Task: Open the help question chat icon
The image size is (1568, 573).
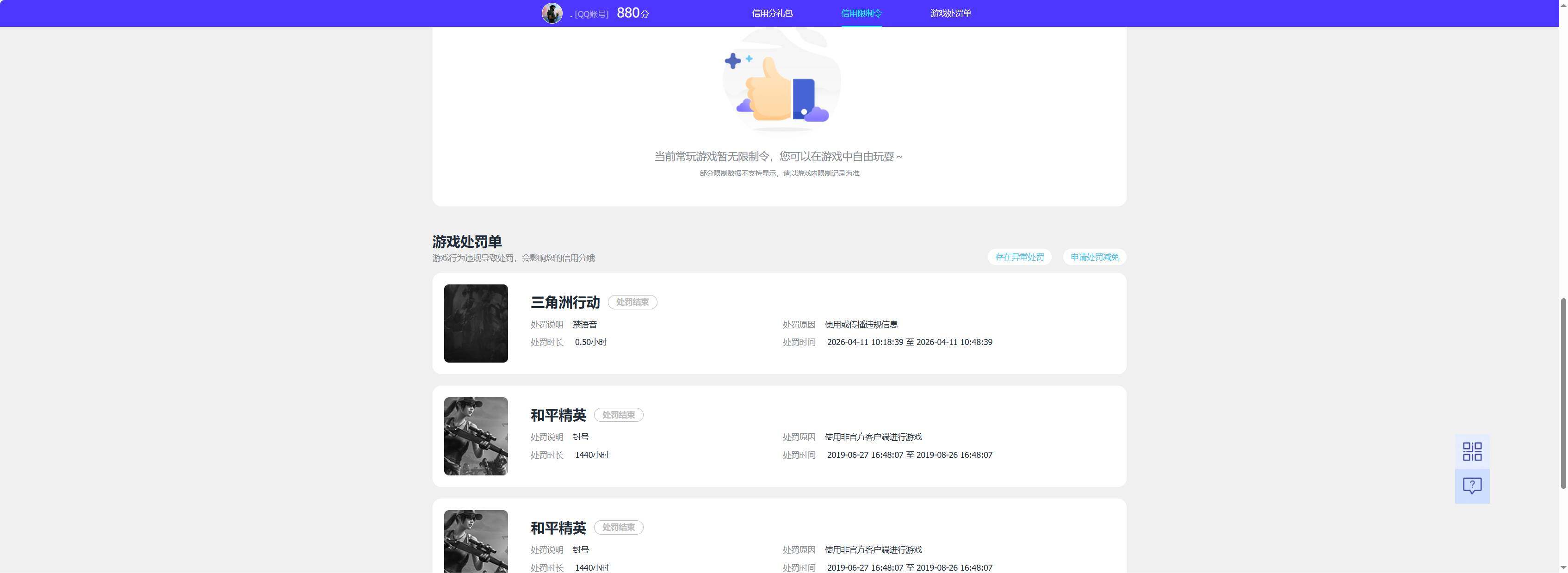Action: (x=1472, y=486)
